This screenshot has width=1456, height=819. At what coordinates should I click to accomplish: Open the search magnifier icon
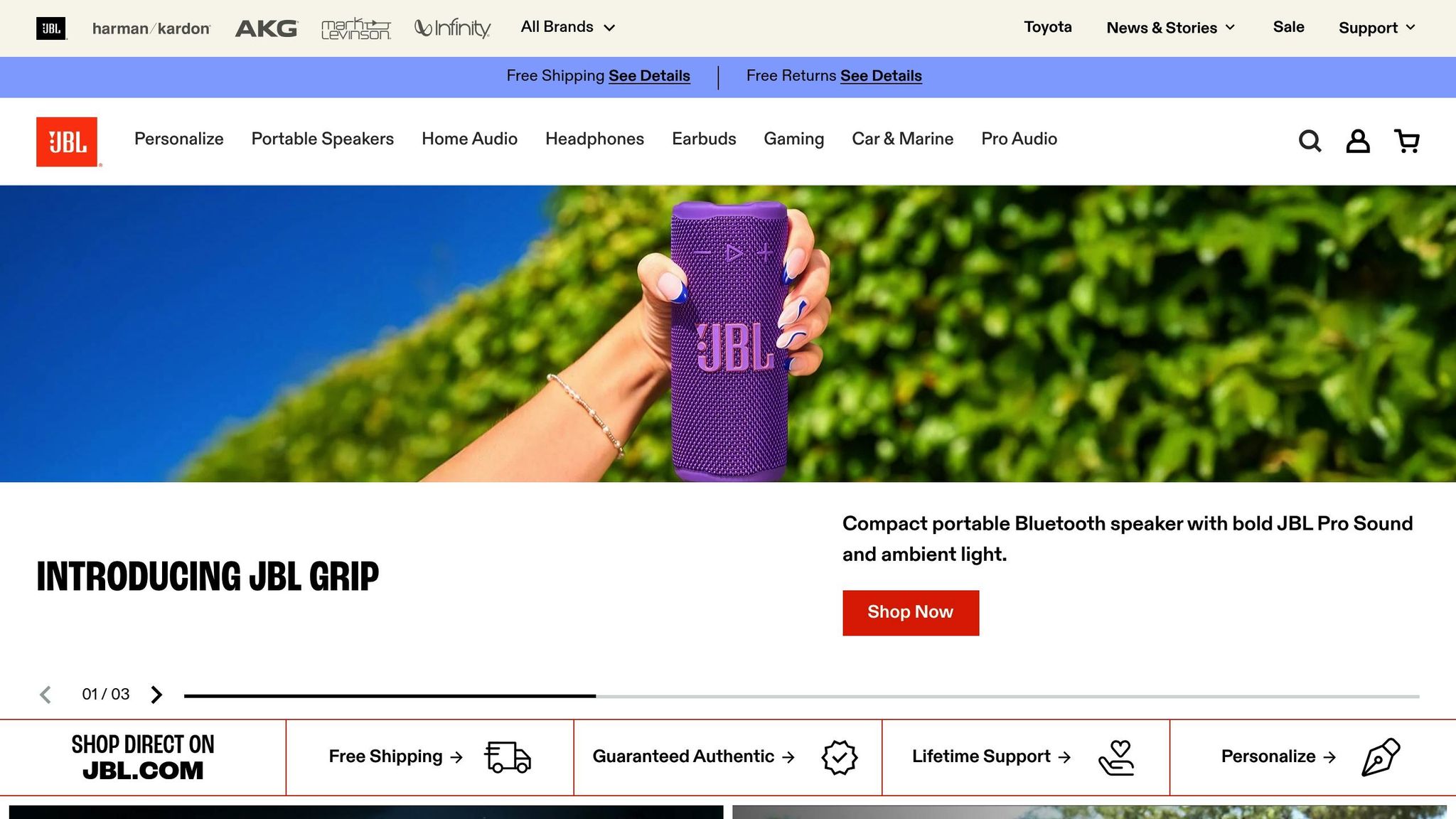[1310, 141]
